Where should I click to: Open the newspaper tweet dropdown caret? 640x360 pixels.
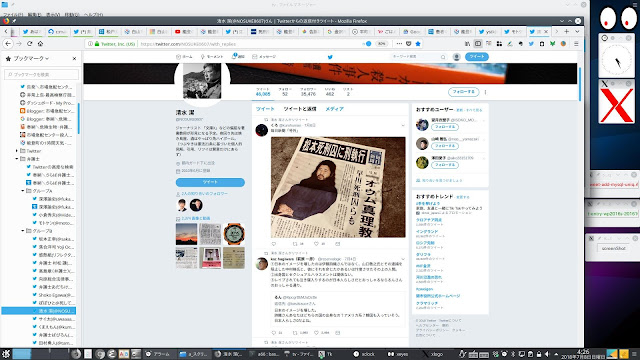click(x=403, y=125)
